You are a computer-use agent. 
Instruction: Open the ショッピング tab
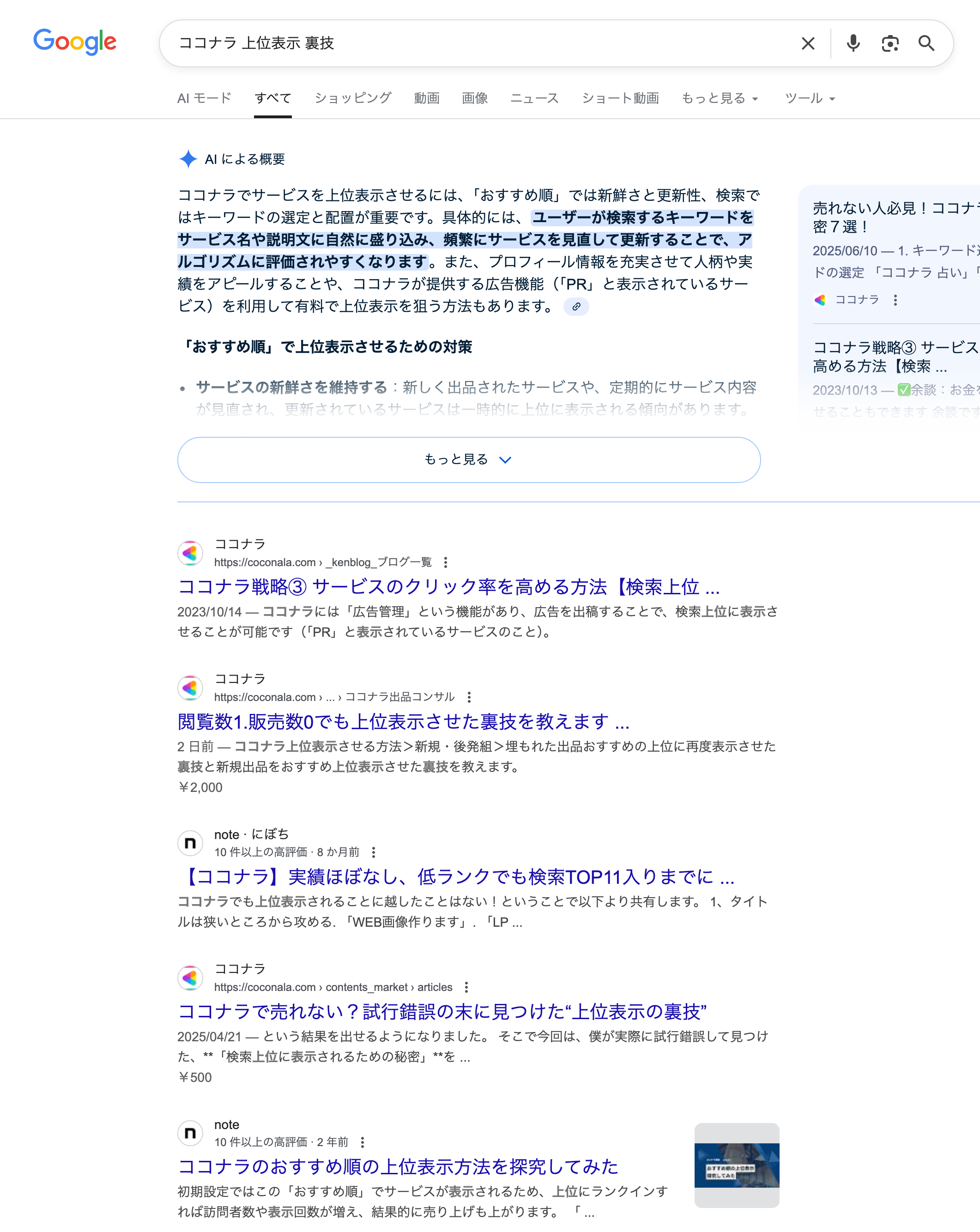(x=352, y=98)
